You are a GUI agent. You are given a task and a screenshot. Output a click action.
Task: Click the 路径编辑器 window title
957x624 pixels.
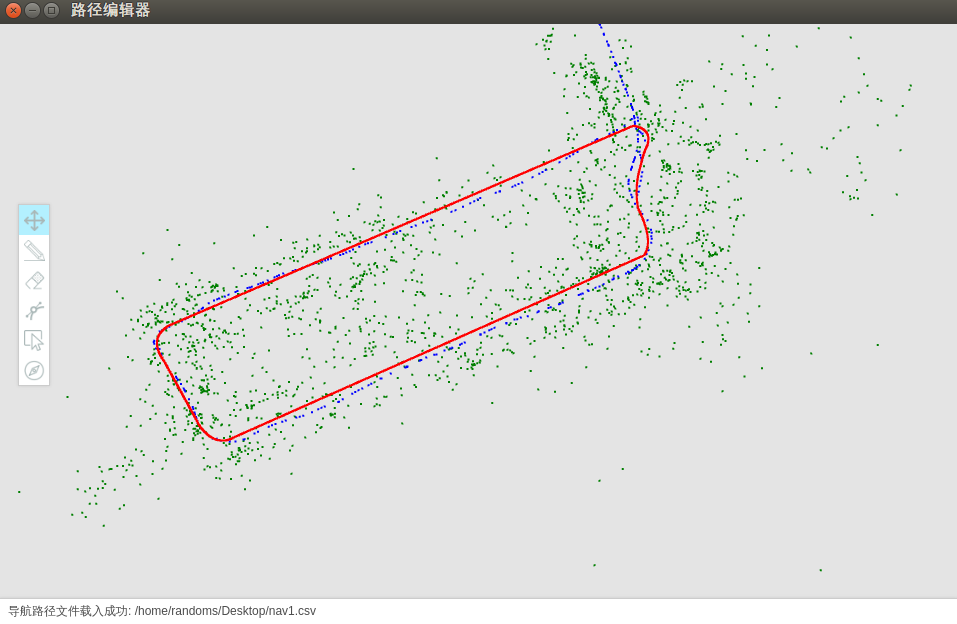[x=110, y=10]
